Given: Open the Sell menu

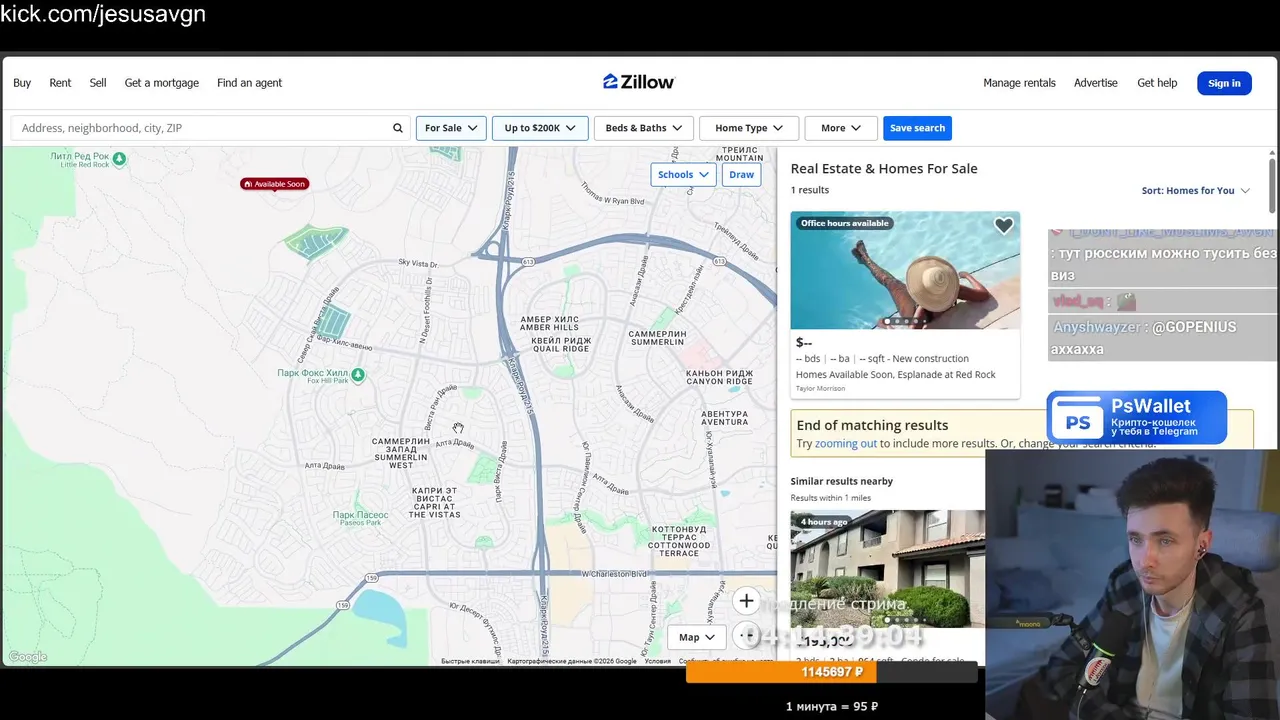Looking at the screenshot, I should (98, 83).
